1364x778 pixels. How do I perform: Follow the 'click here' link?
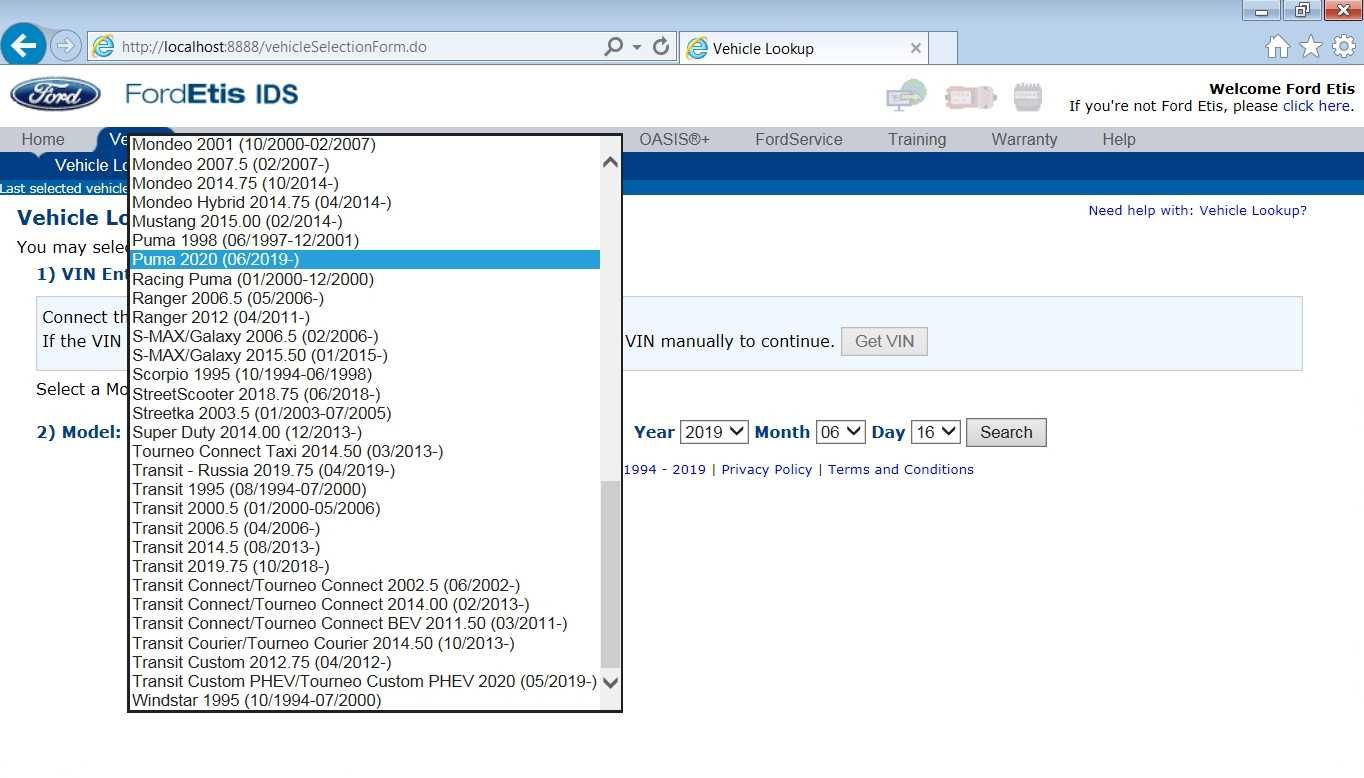click(1316, 106)
